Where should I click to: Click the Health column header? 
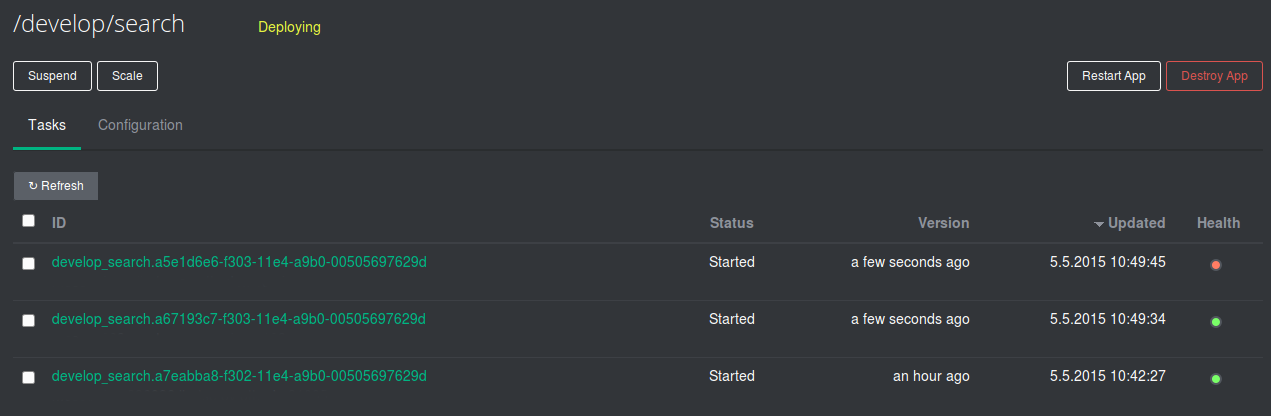1218,223
